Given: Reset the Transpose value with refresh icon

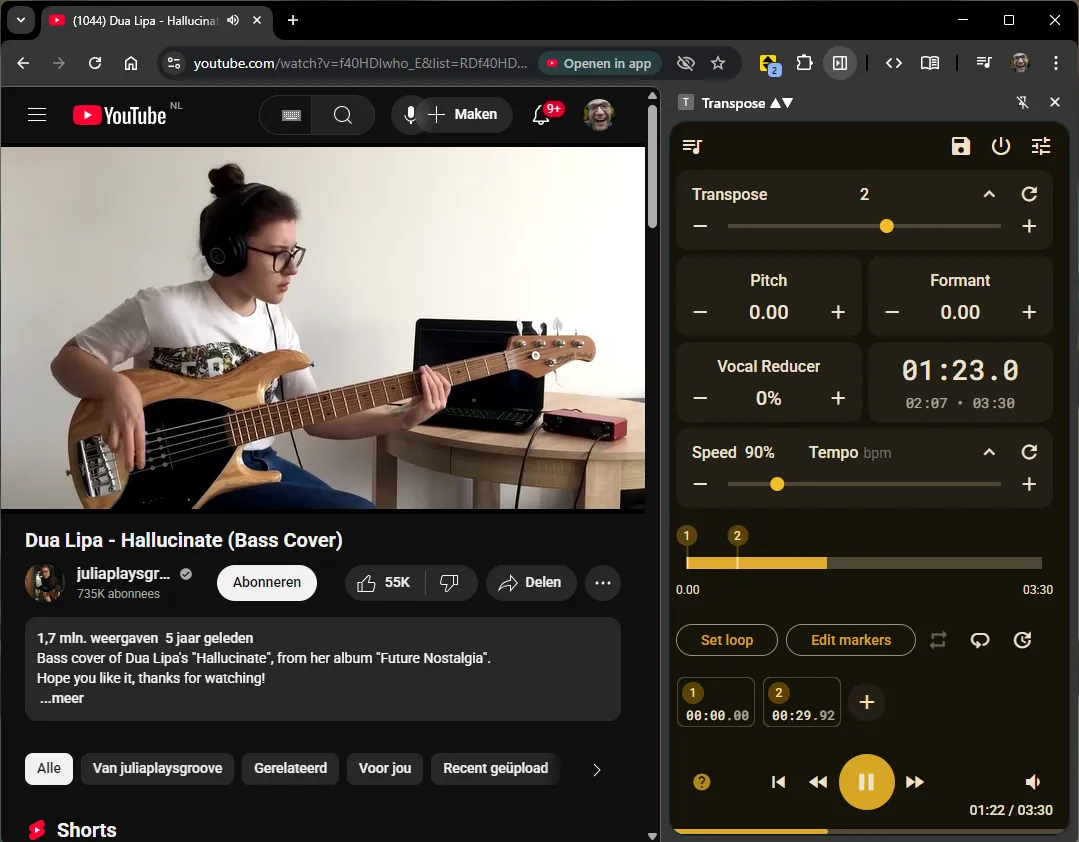Looking at the screenshot, I should 1029,193.
